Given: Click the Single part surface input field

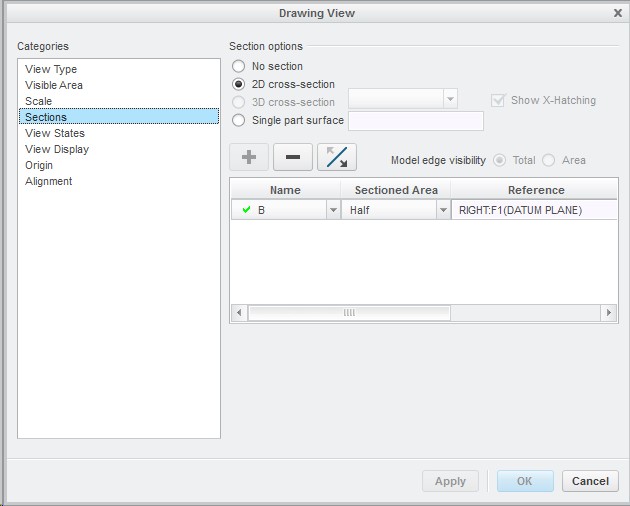Looking at the screenshot, I should (x=416, y=121).
